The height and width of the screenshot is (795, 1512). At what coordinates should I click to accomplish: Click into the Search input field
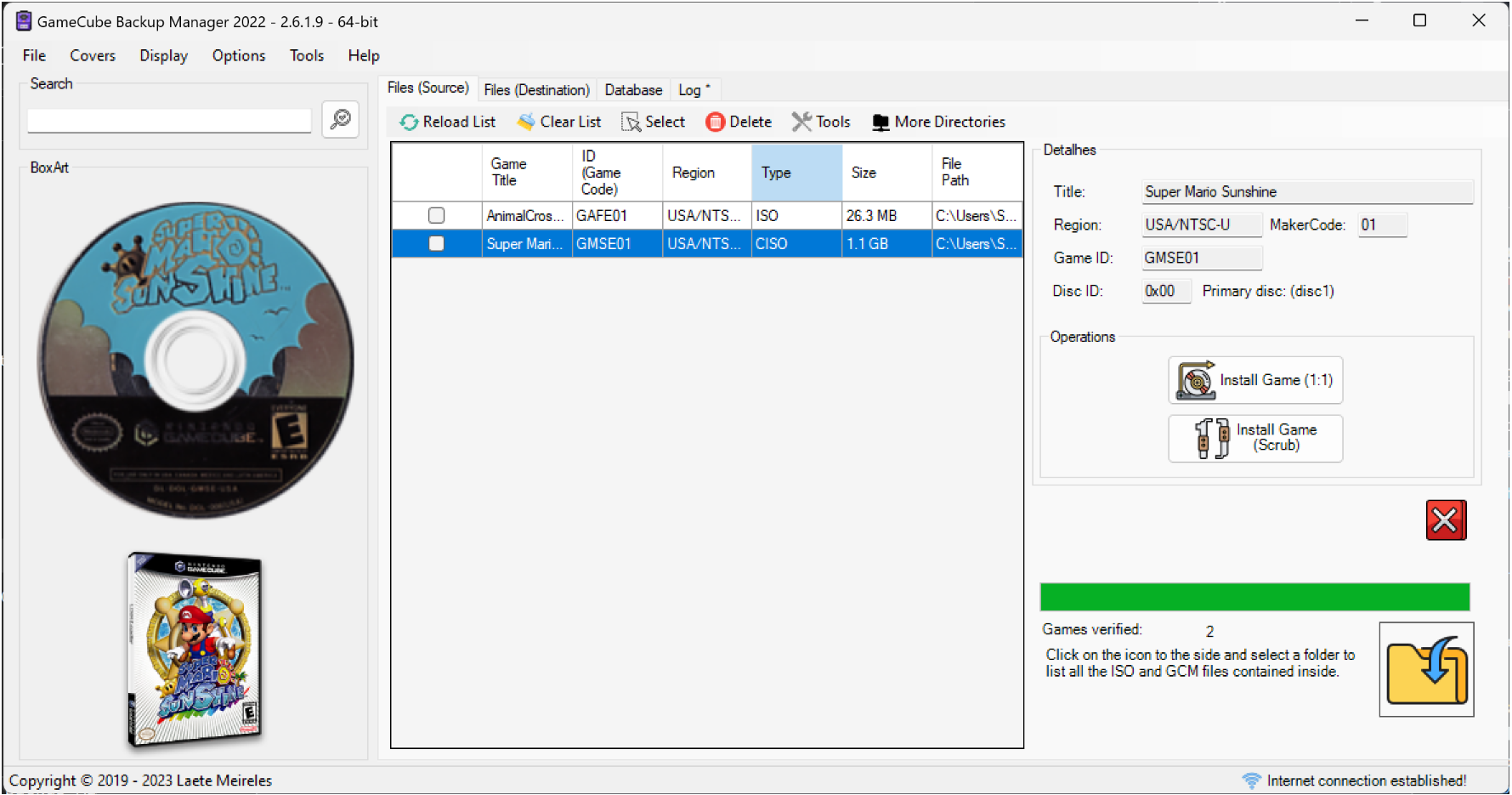[x=169, y=121]
